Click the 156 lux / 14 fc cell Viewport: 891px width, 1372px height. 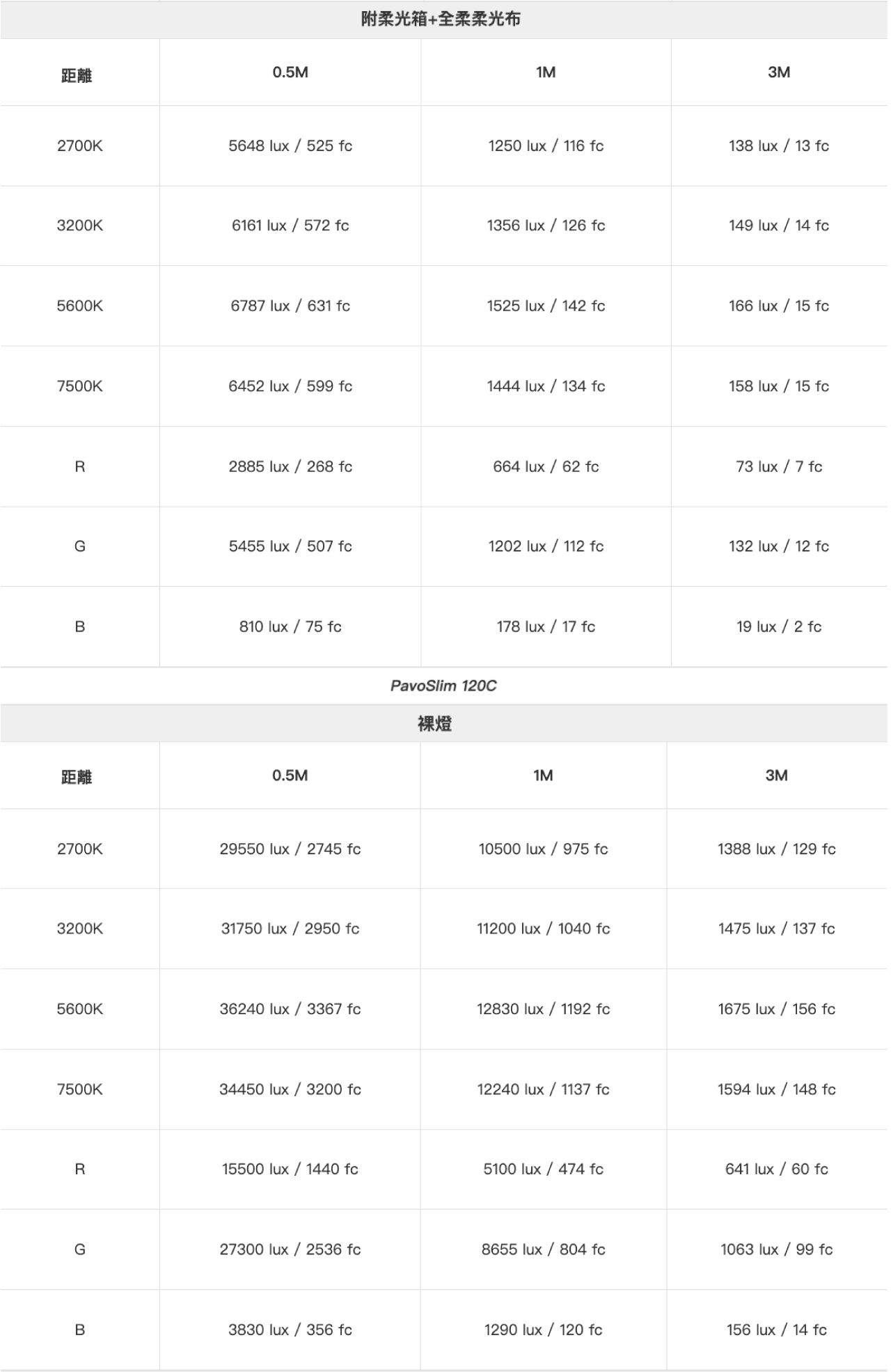click(x=777, y=1330)
